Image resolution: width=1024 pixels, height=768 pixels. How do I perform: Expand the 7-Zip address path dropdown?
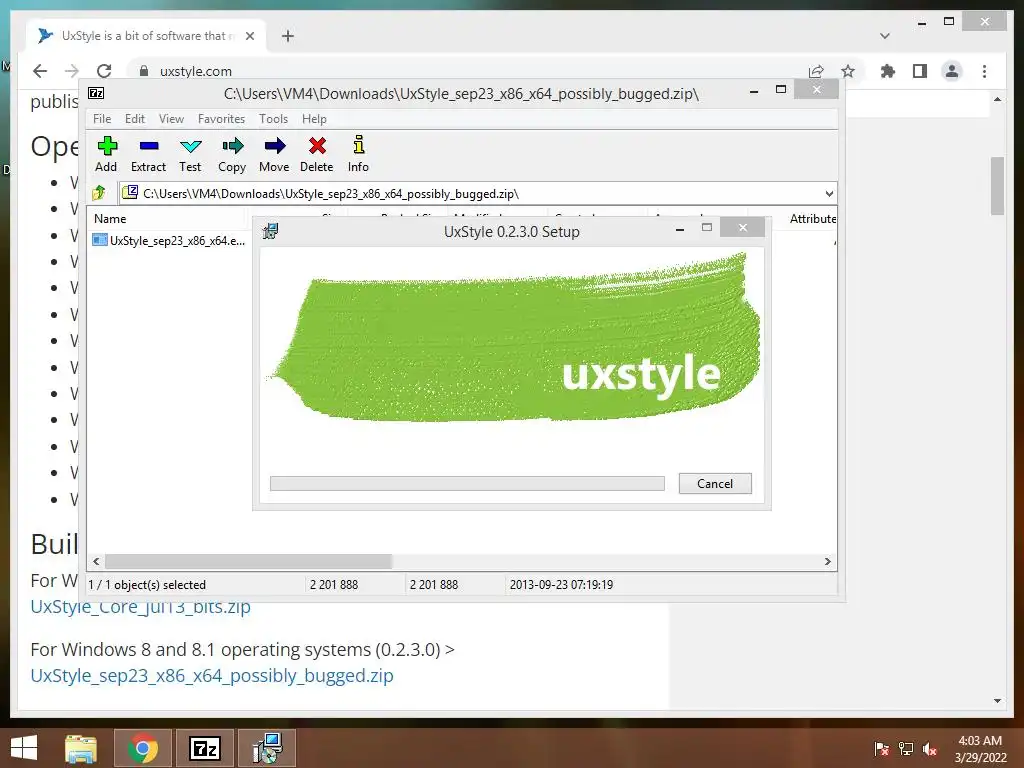tap(829, 193)
